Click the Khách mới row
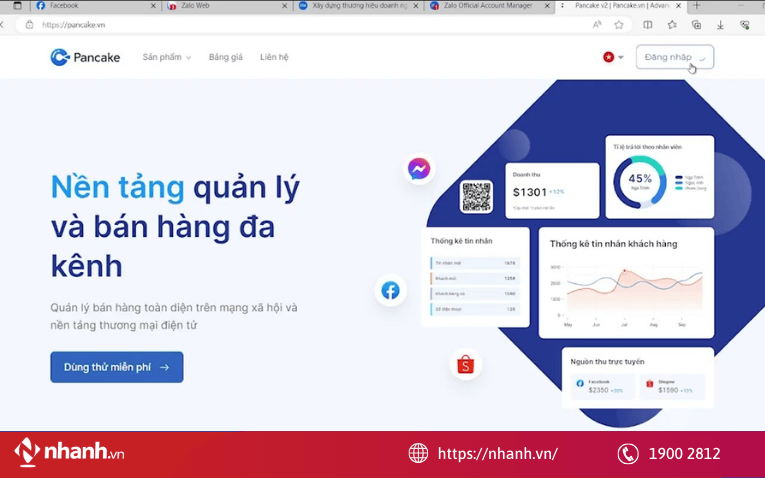This screenshot has height=478, width=765. click(x=475, y=279)
